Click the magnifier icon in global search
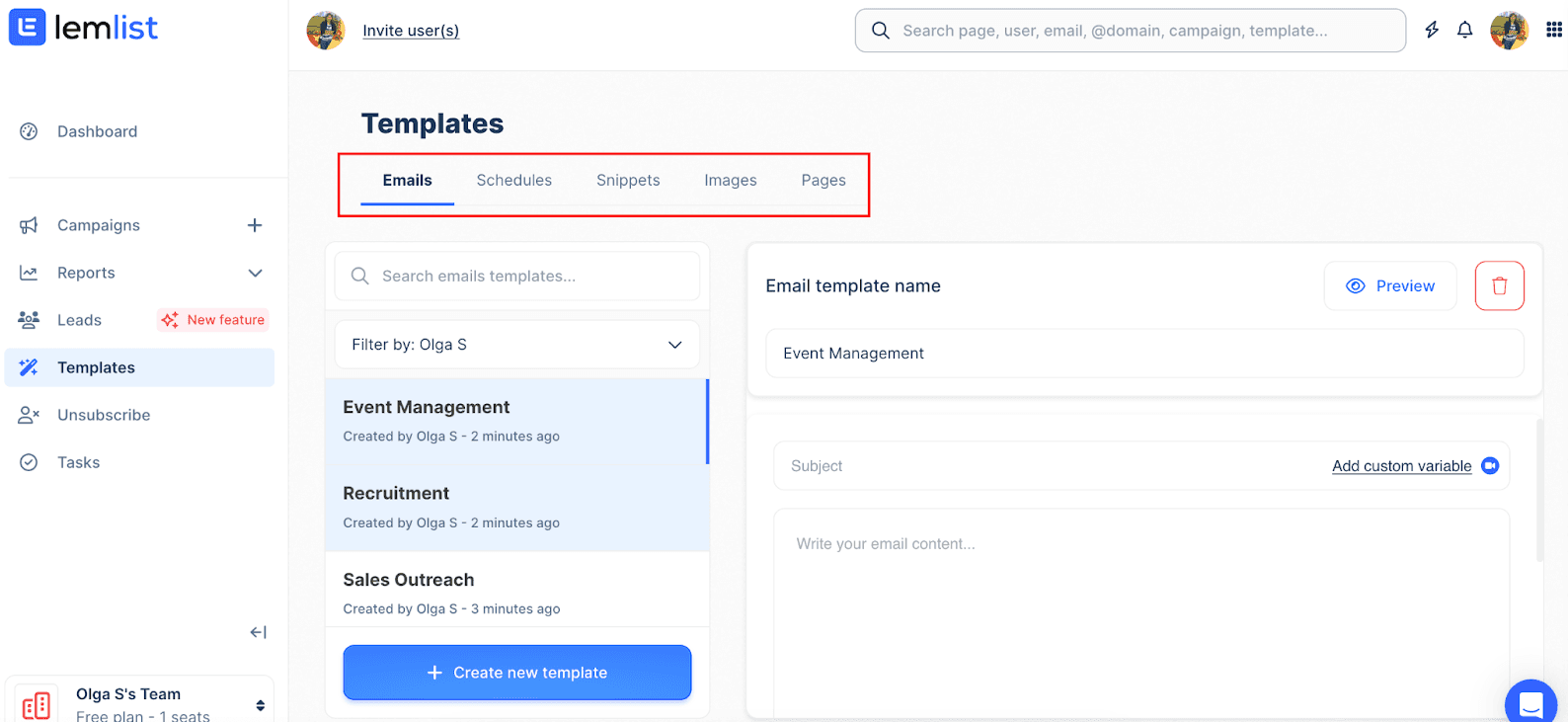The height and width of the screenshot is (722, 1568). (880, 31)
